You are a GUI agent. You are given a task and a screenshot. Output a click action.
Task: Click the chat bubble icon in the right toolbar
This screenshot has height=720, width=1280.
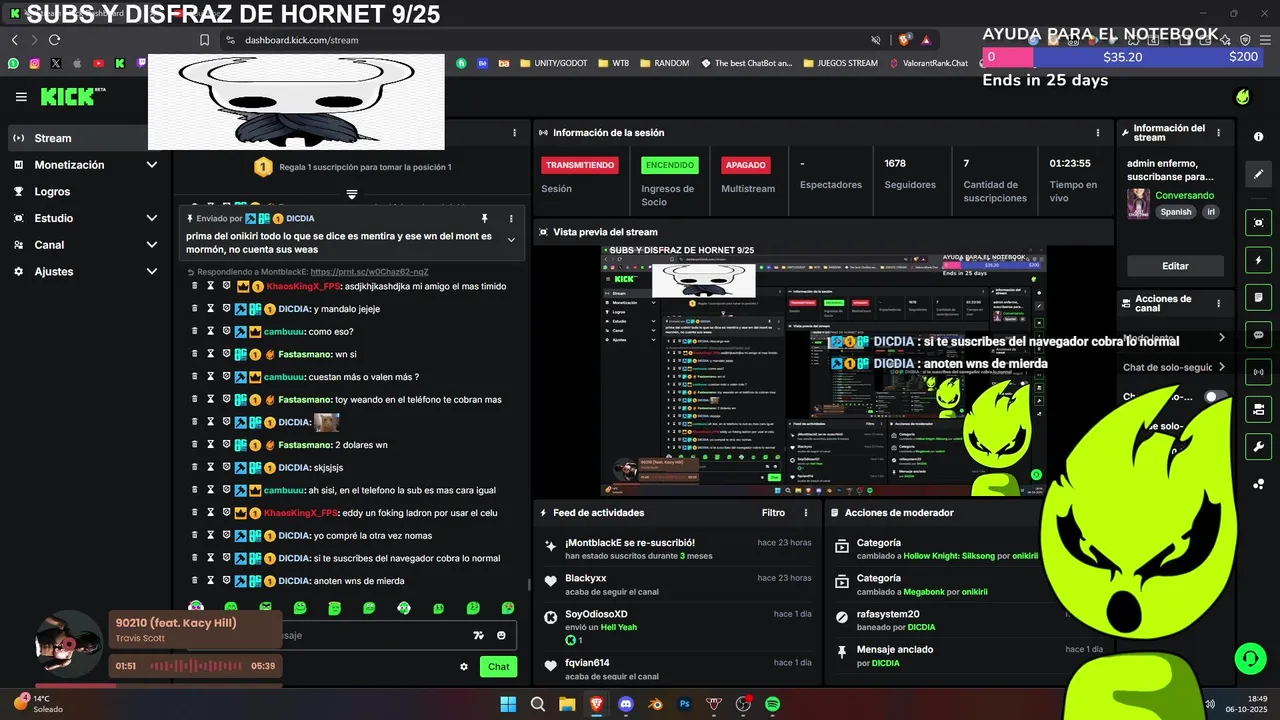1258,335
